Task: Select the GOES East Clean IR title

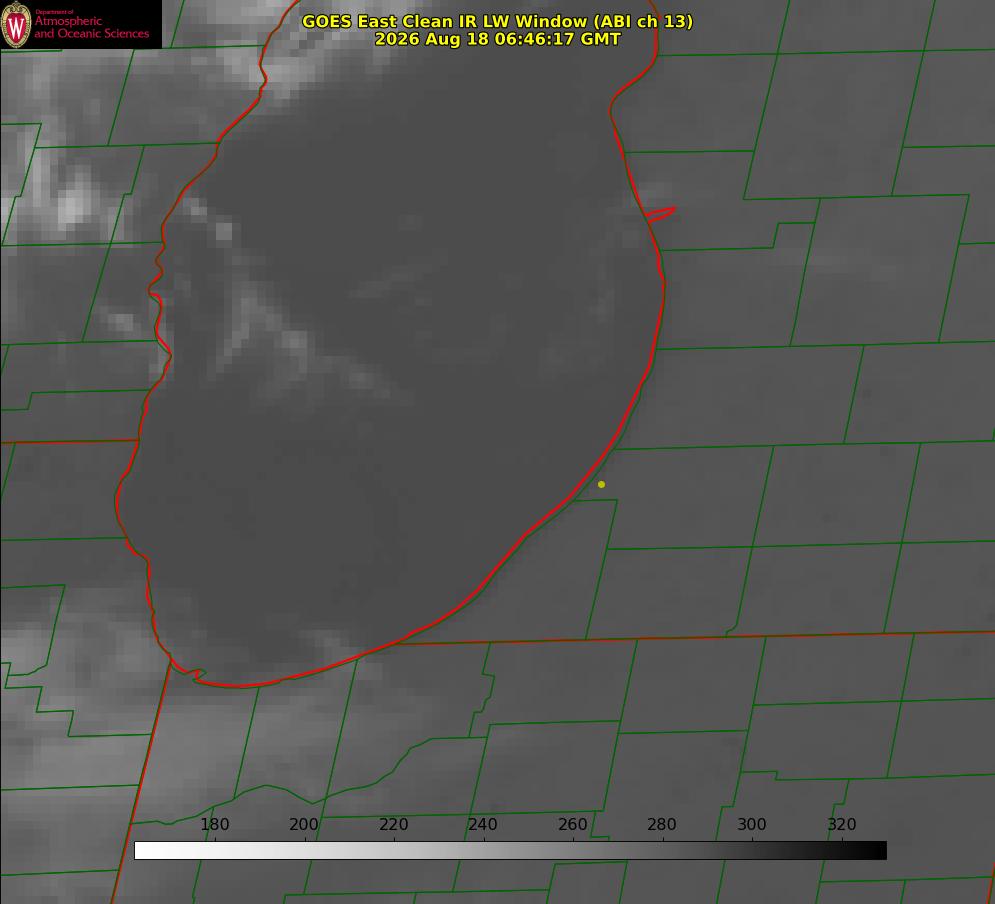Action: coord(497,21)
